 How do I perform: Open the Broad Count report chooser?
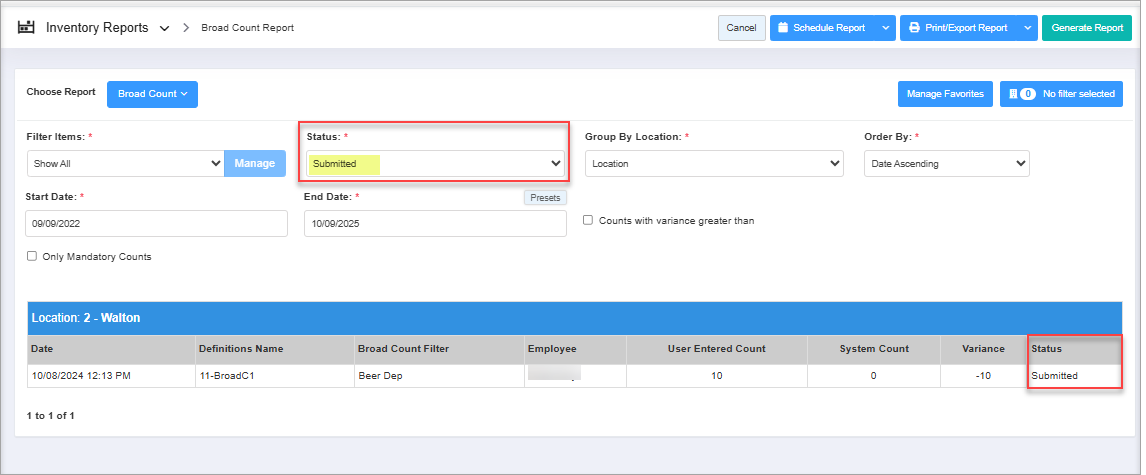[152, 94]
